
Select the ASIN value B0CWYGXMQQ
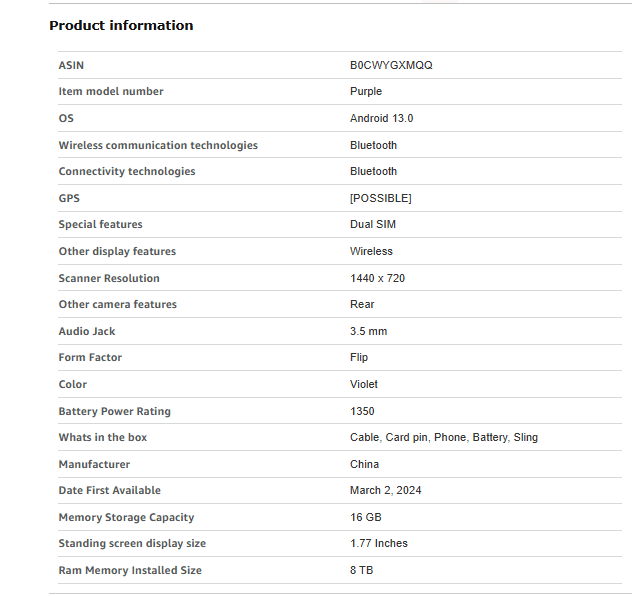[391, 65]
